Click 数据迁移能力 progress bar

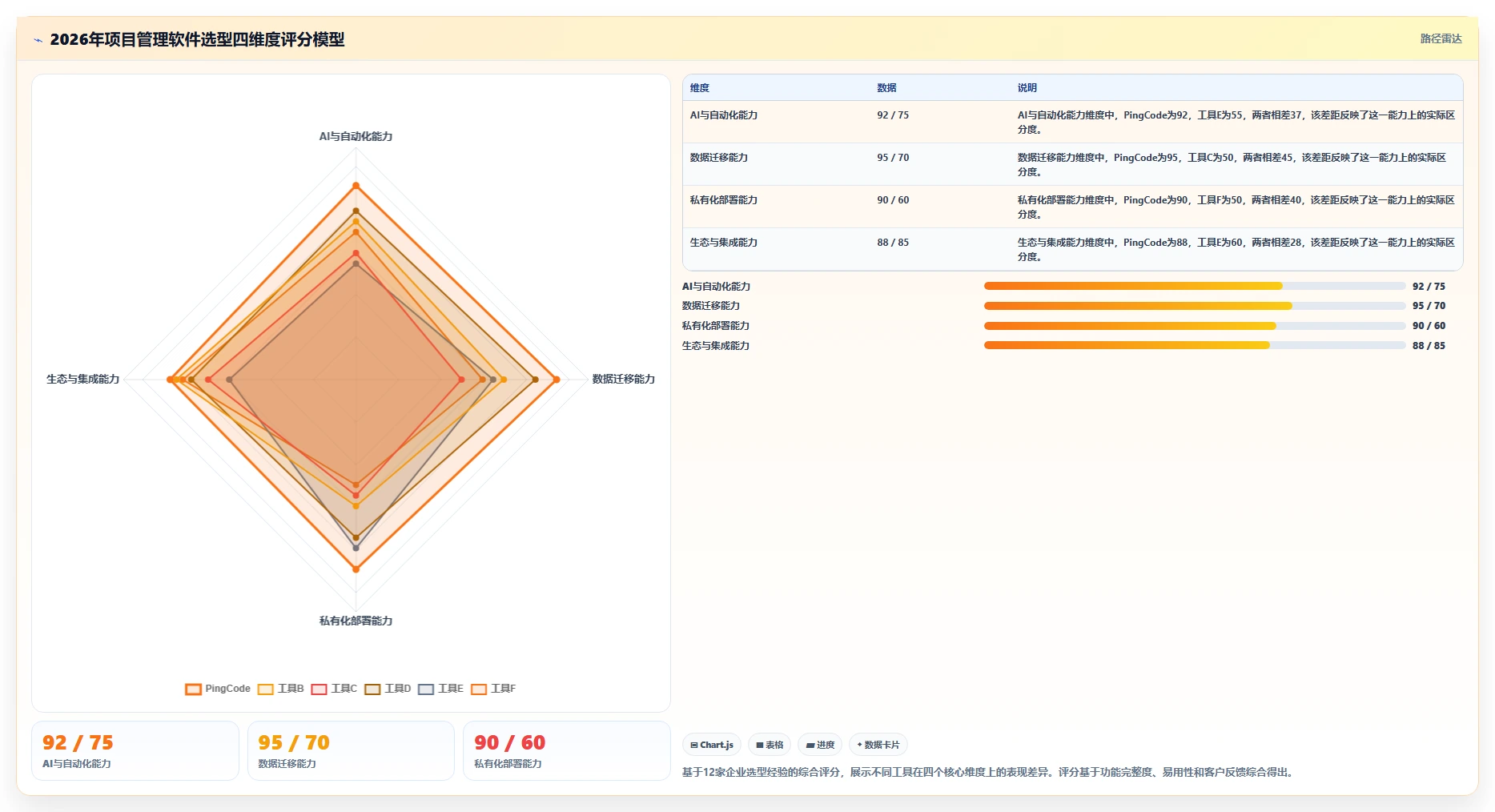[1195, 306]
